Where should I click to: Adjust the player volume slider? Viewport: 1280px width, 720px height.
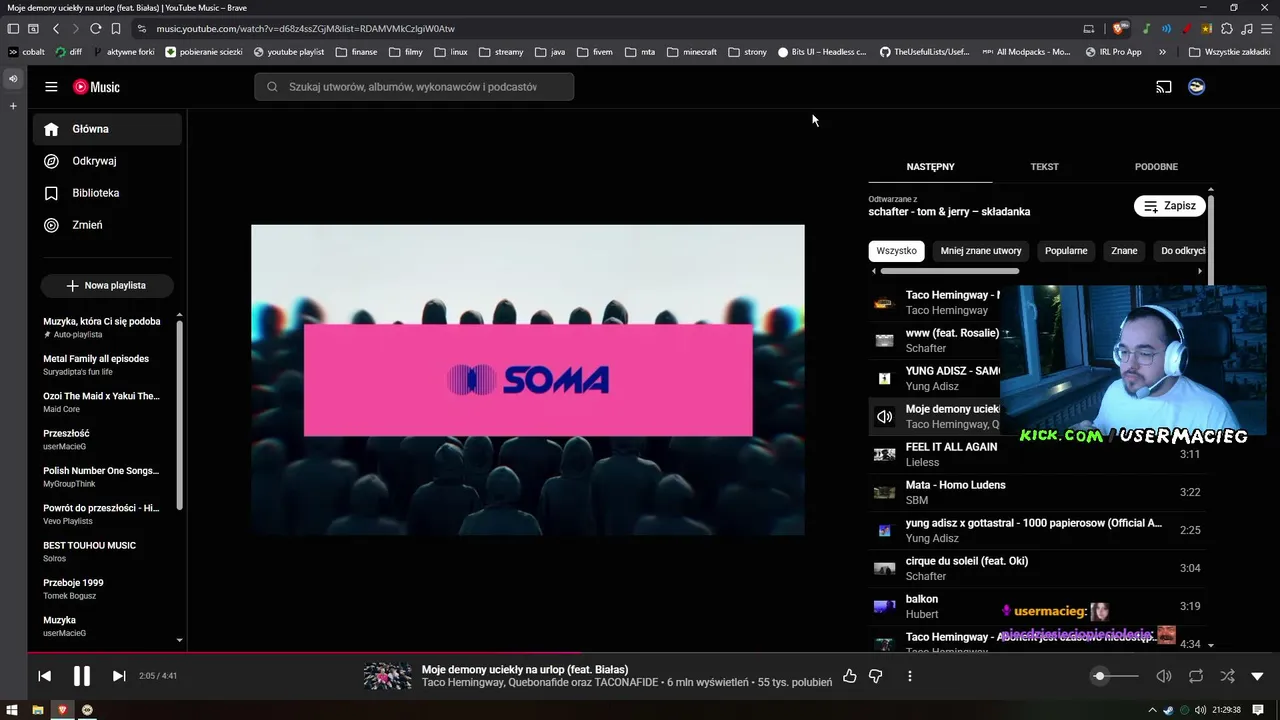(x=1114, y=676)
